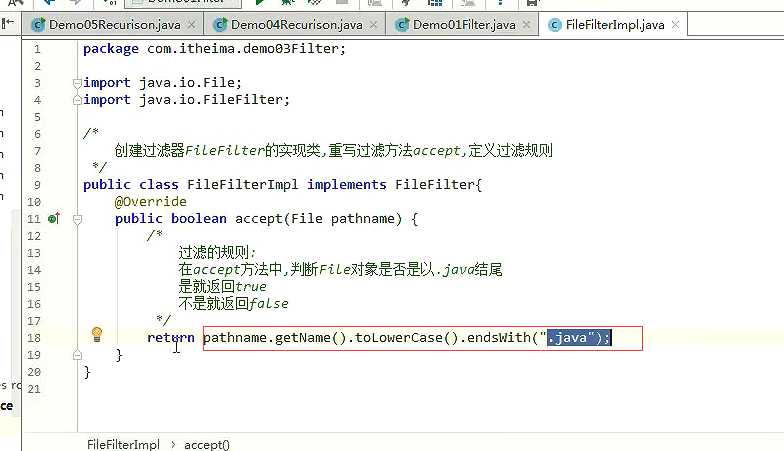784x451 pixels.
Task: Click comment line starting '创建过滤器FileFilter'
Action: click(x=334, y=150)
